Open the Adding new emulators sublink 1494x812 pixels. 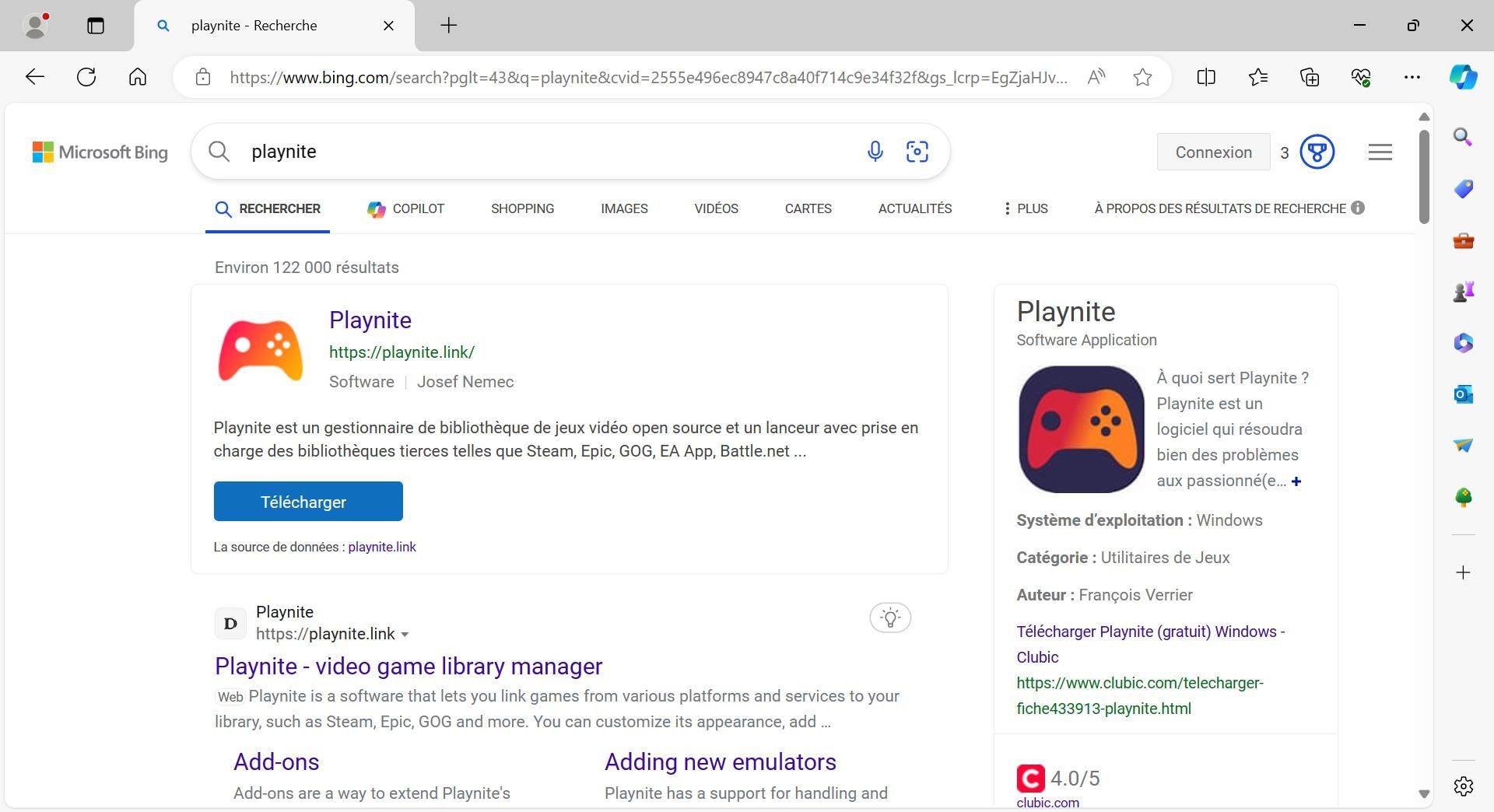click(x=721, y=762)
